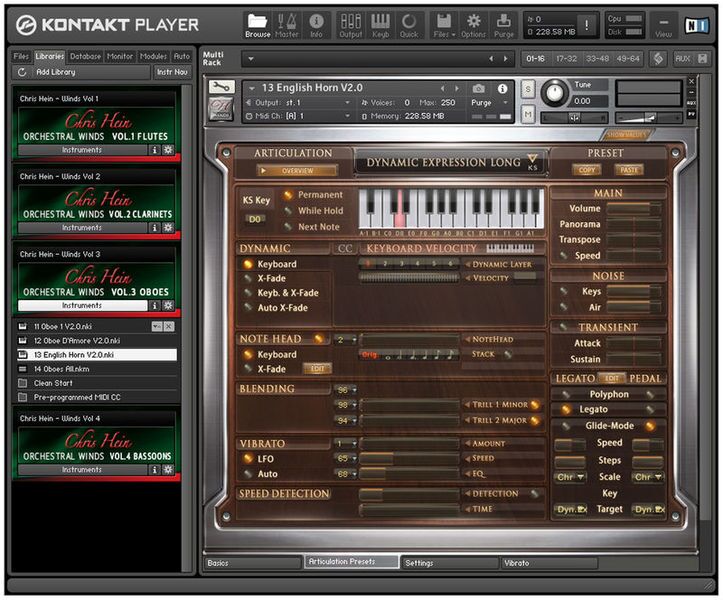Open settings gear for Vol 4 Bassoons
Image resolution: width=723 pixels, height=600 pixels.
pyautogui.click(x=168, y=469)
